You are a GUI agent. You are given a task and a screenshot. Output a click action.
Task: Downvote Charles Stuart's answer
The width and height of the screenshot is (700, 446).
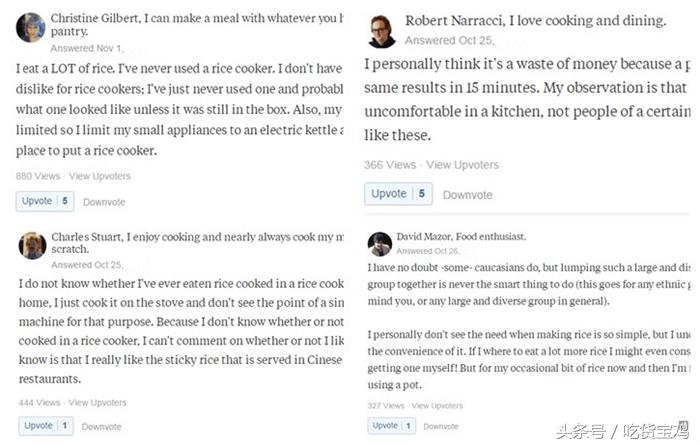tap(102, 426)
